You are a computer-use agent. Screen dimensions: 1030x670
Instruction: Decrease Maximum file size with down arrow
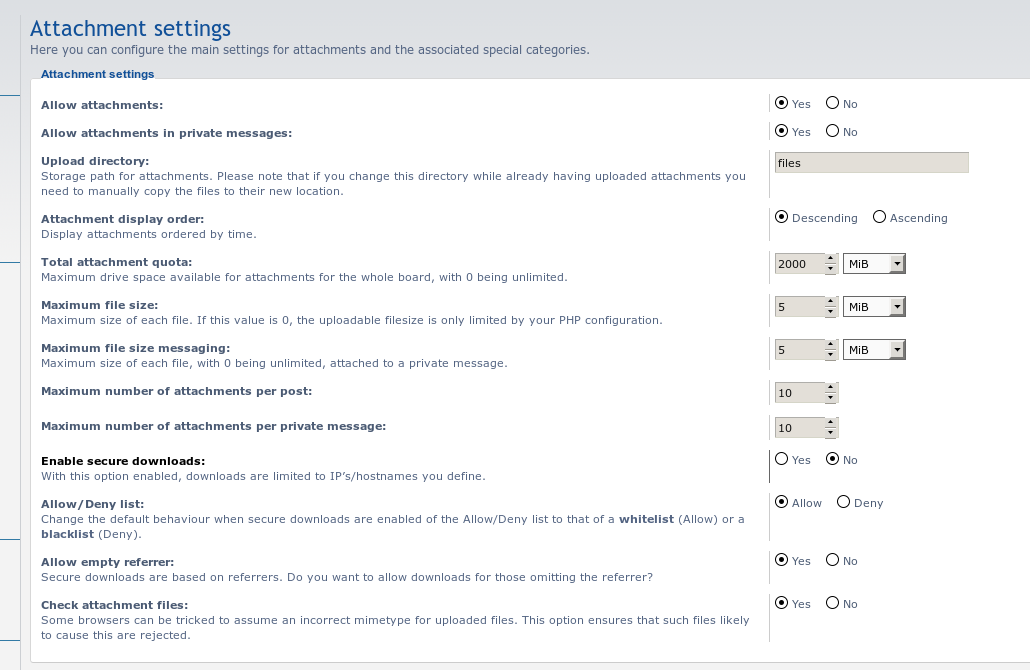(831, 311)
